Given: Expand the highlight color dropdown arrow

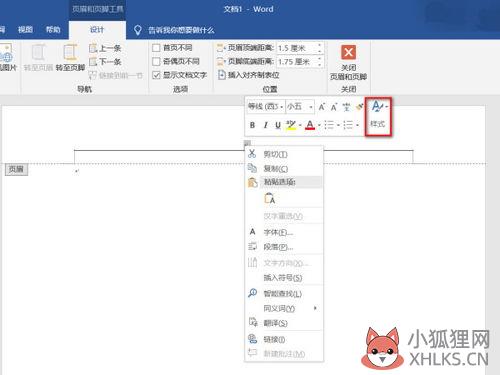Looking at the screenshot, I should [300, 125].
